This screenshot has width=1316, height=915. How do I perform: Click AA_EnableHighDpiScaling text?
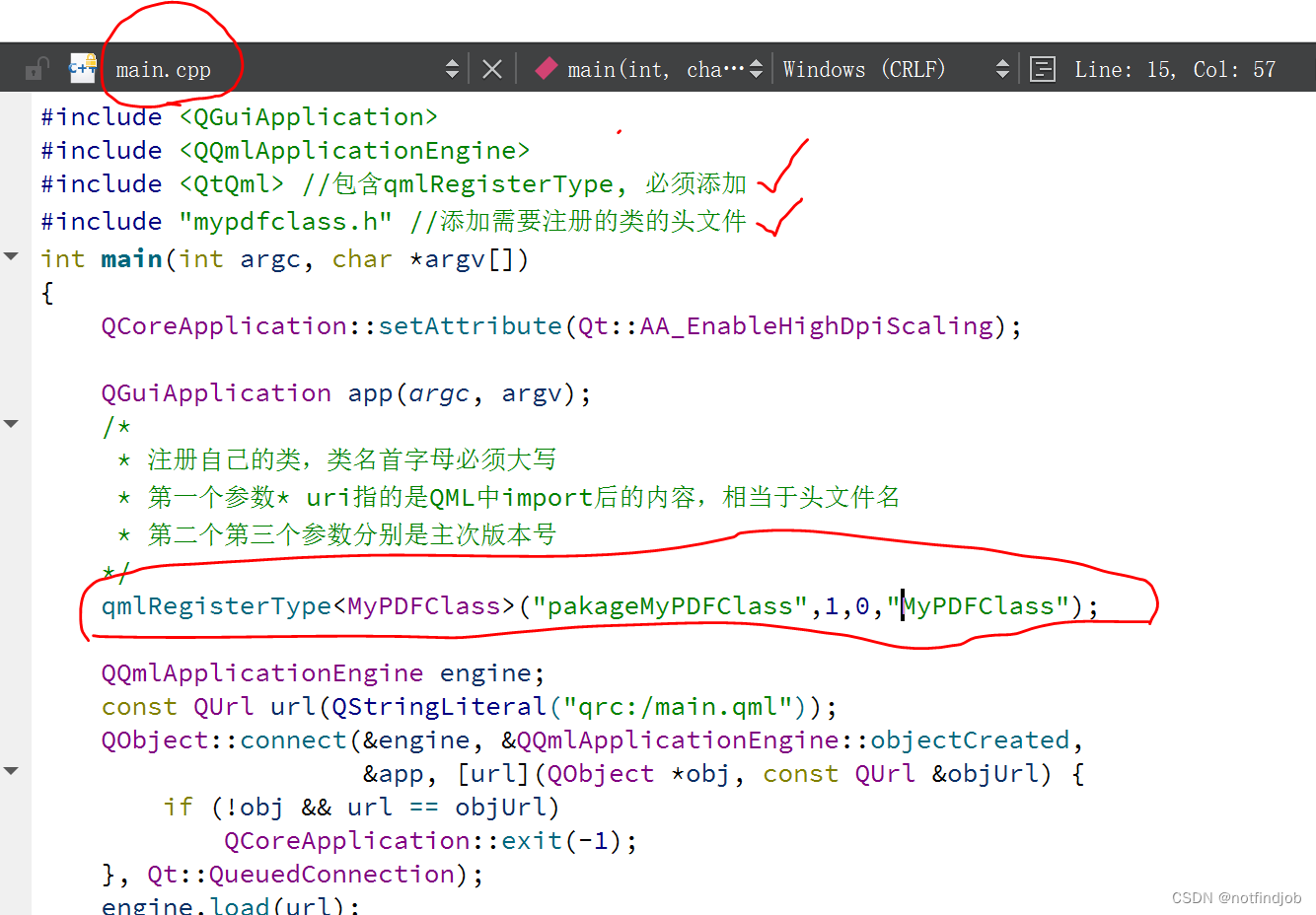click(x=817, y=325)
